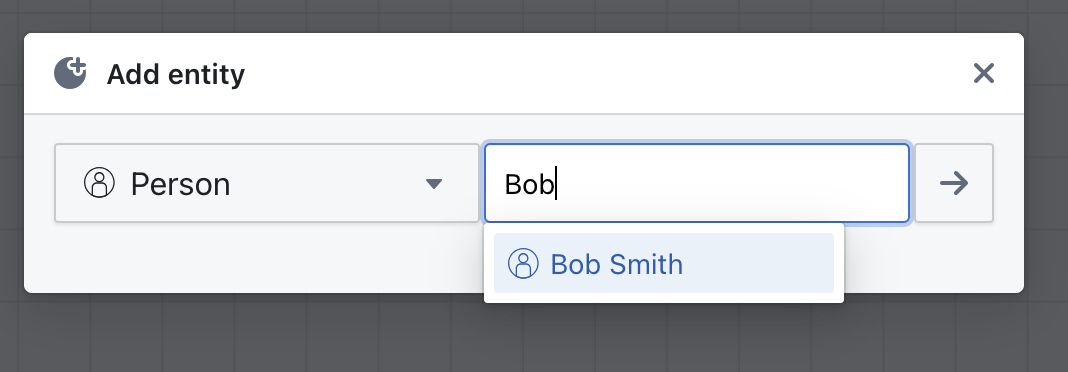Place cursor after Bob in name field
The height and width of the screenshot is (372, 1068).
coord(556,184)
